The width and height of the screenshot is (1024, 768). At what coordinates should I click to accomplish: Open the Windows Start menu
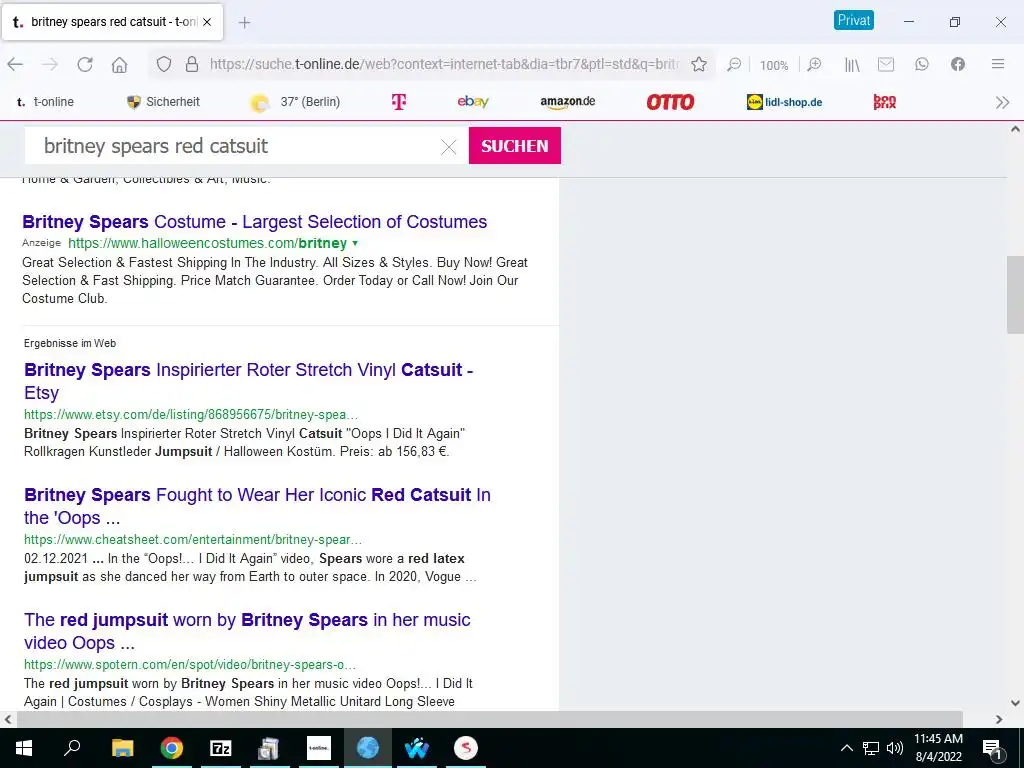[x=24, y=748]
